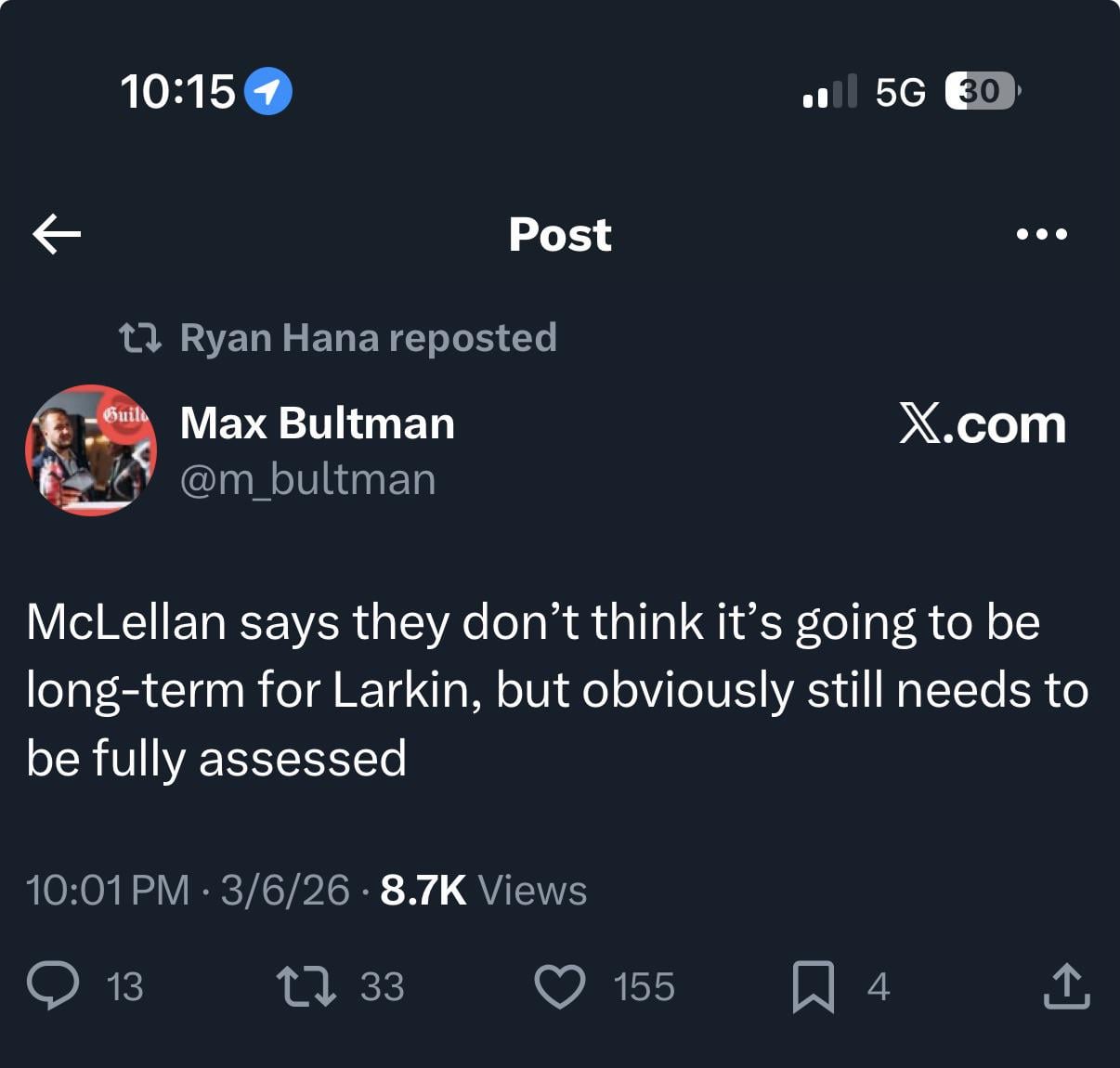This screenshot has height=1068, width=1120.
Task: Tap the @m_bultman handle
Action: click(307, 479)
